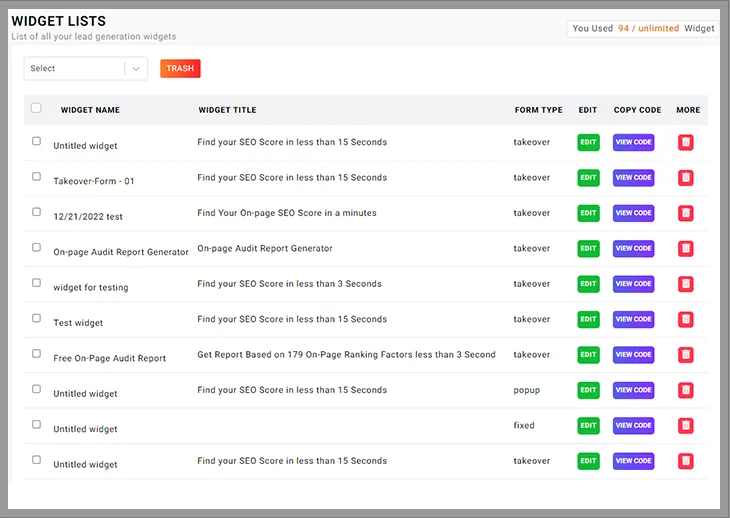Click EDIT for the fixed-type Untitled widget
Image resolution: width=730 pixels, height=518 pixels.
588,425
